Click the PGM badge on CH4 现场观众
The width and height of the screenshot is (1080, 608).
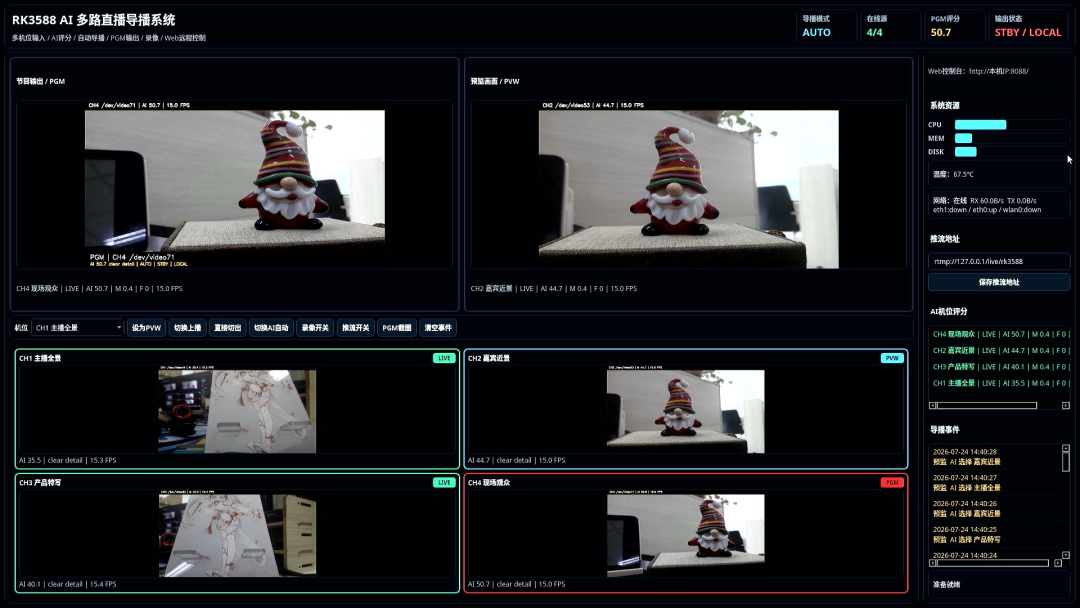click(892, 483)
